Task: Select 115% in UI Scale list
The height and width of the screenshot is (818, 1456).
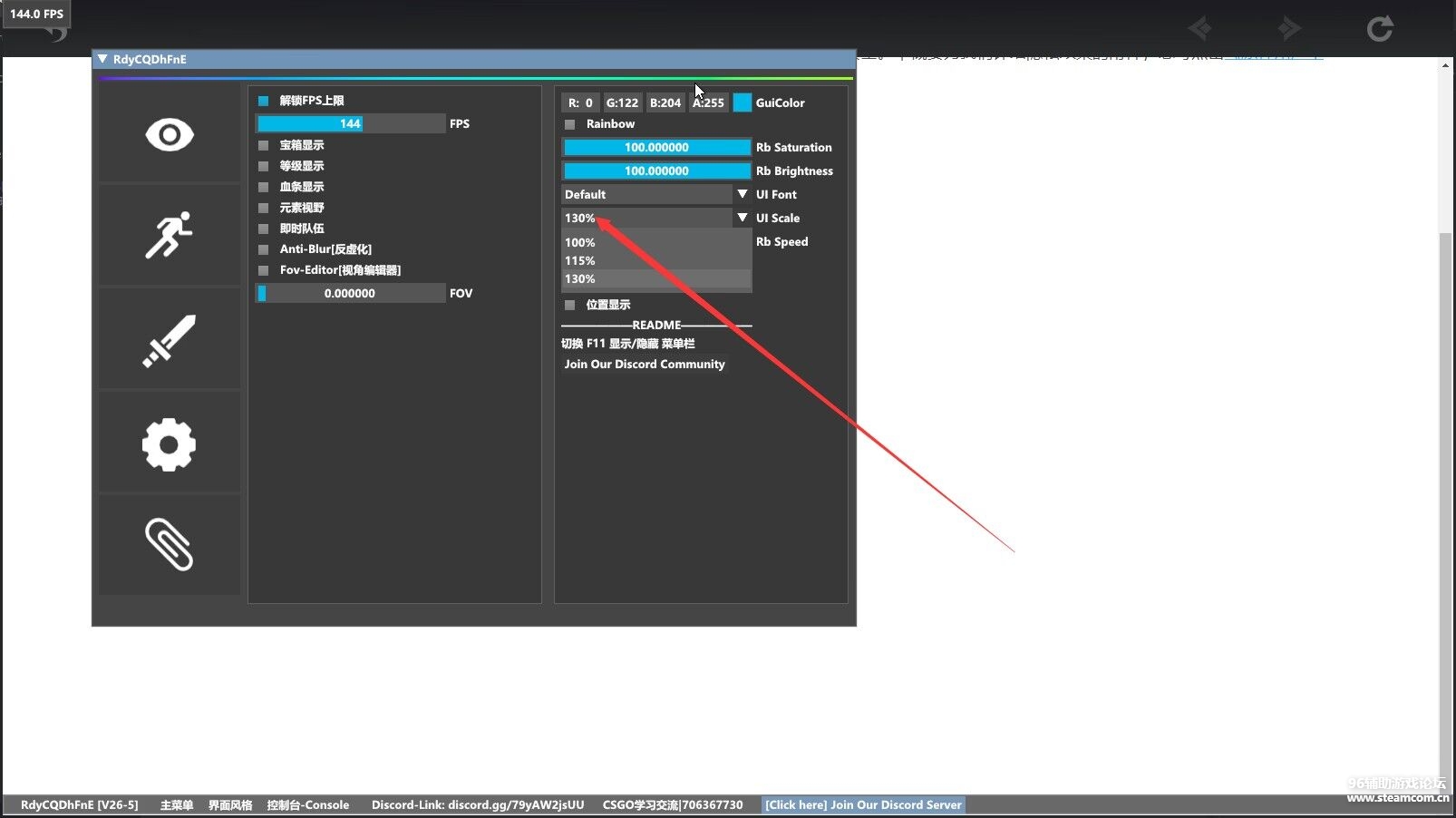Action: 580,261
